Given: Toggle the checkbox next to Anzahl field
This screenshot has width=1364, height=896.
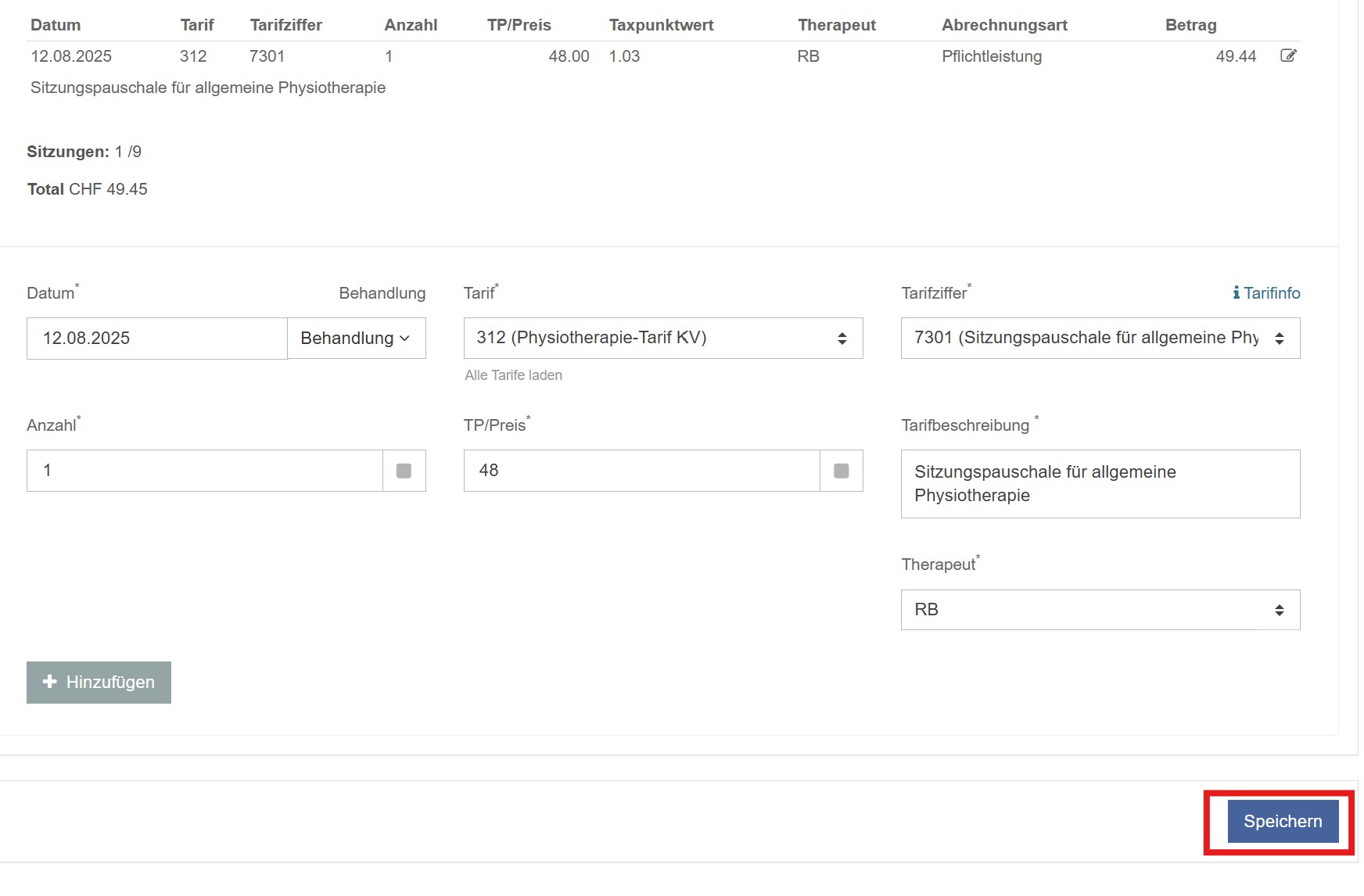Looking at the screenshot, I should pos(404,471).
